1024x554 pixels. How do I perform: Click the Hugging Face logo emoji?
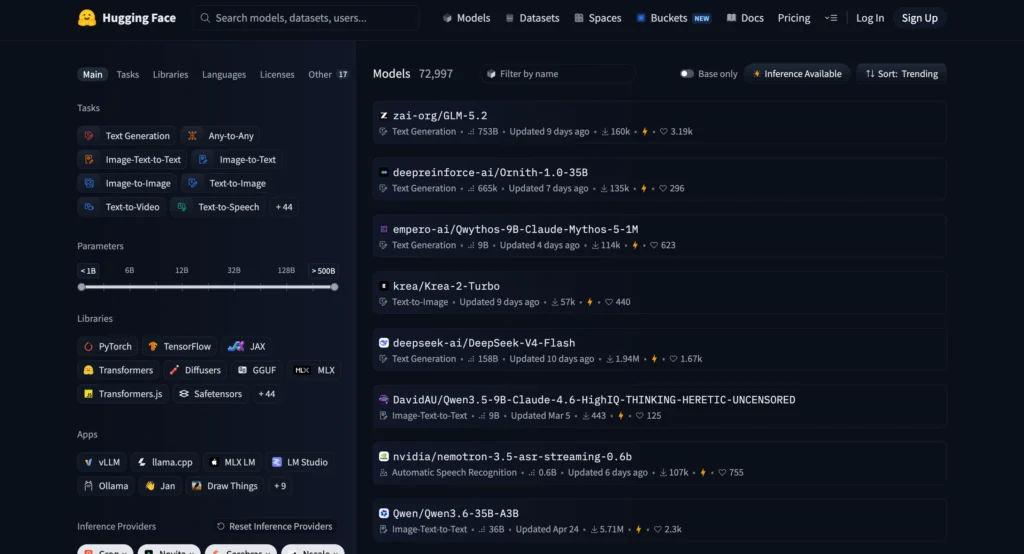tap(86, 18)
